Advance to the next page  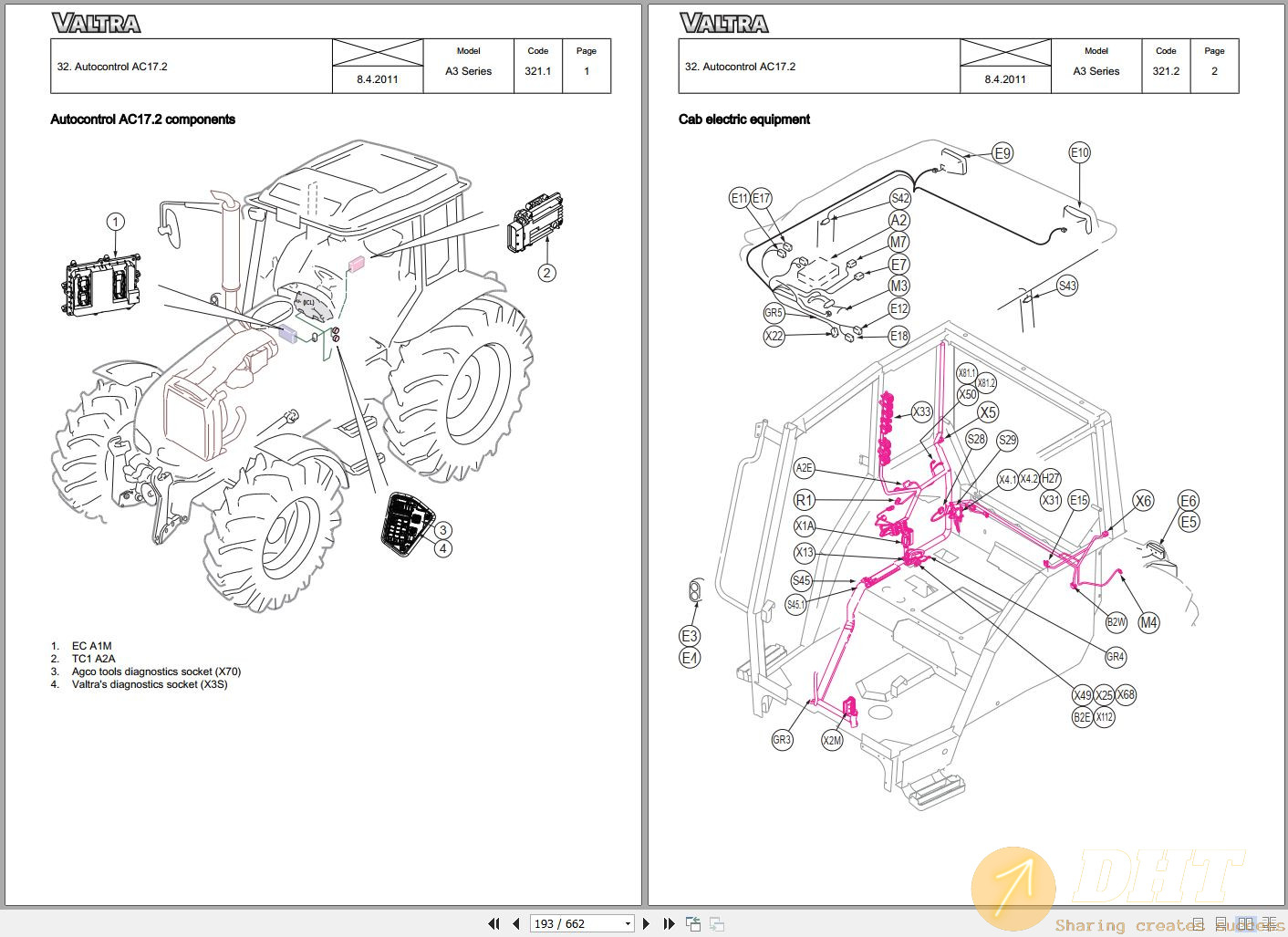pyautogui.click(x=646, y=923)
